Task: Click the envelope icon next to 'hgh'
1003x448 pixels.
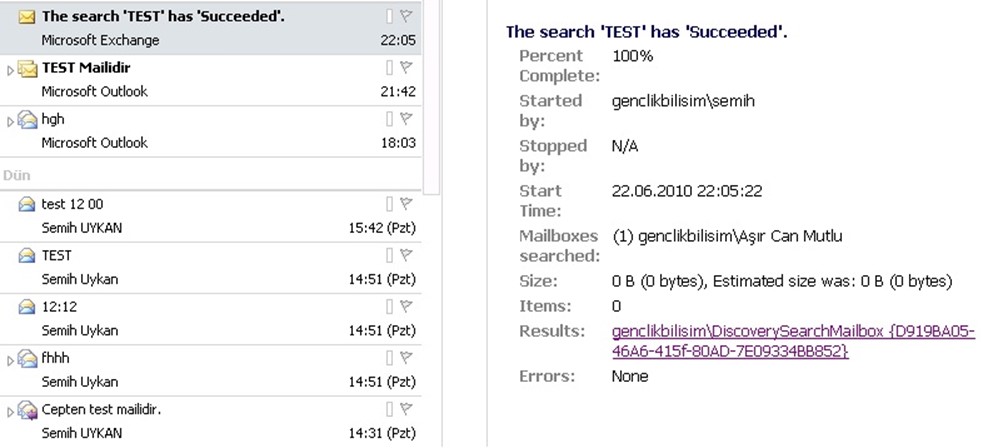Action: pyautogui.click(x=28, y=120)
